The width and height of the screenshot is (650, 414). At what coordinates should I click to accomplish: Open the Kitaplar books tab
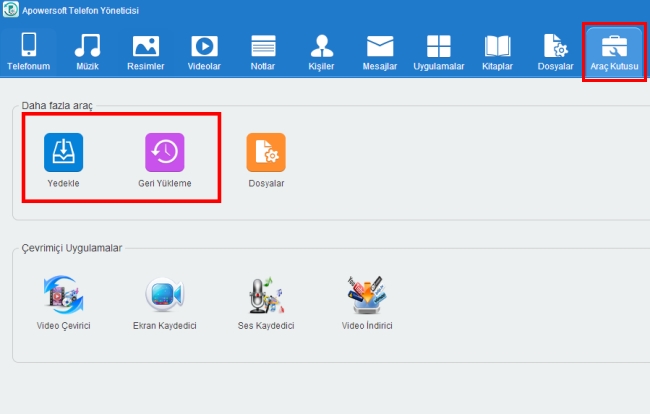[497, 52]
